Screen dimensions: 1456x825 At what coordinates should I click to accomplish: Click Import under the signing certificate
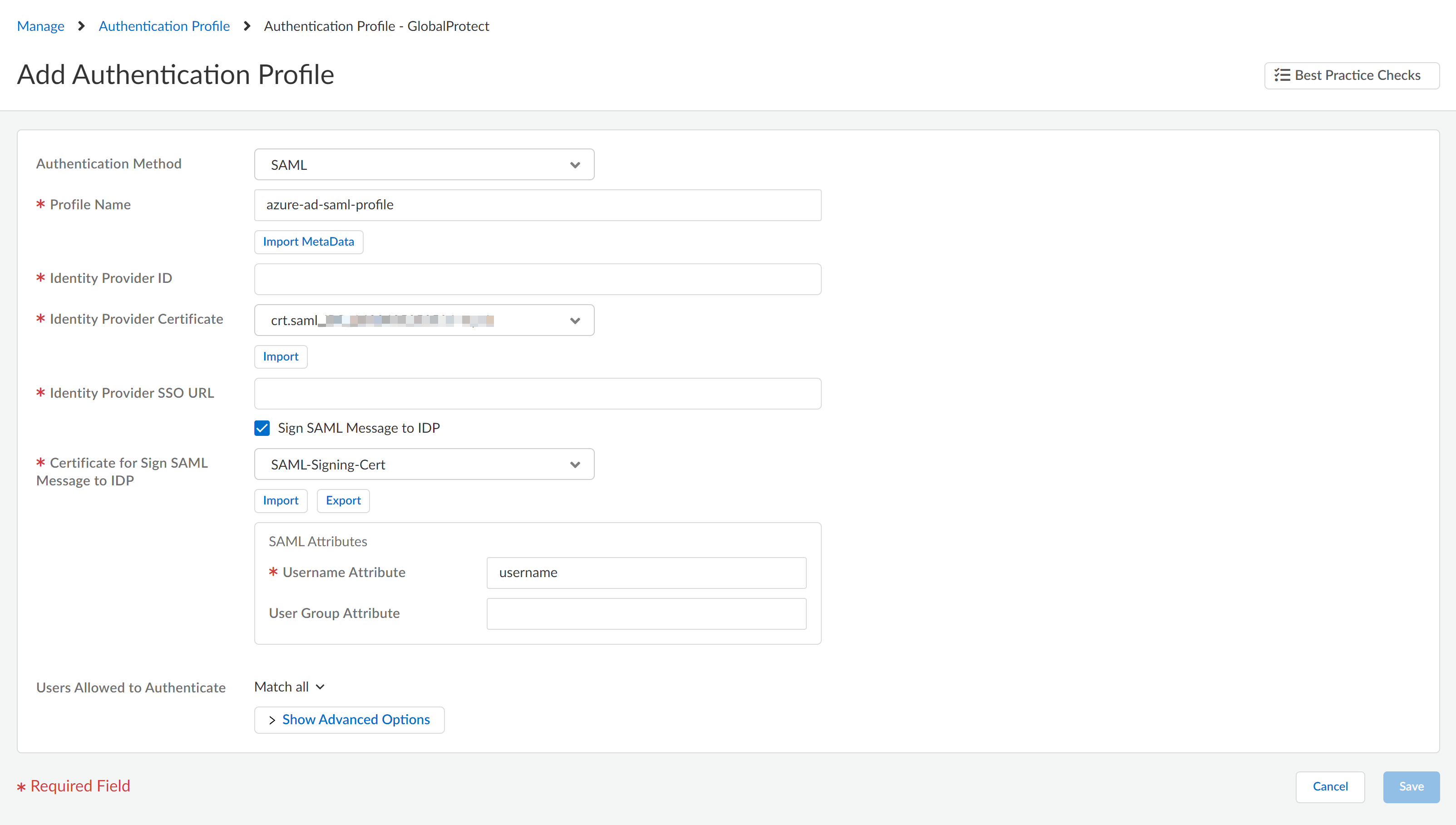281,501
